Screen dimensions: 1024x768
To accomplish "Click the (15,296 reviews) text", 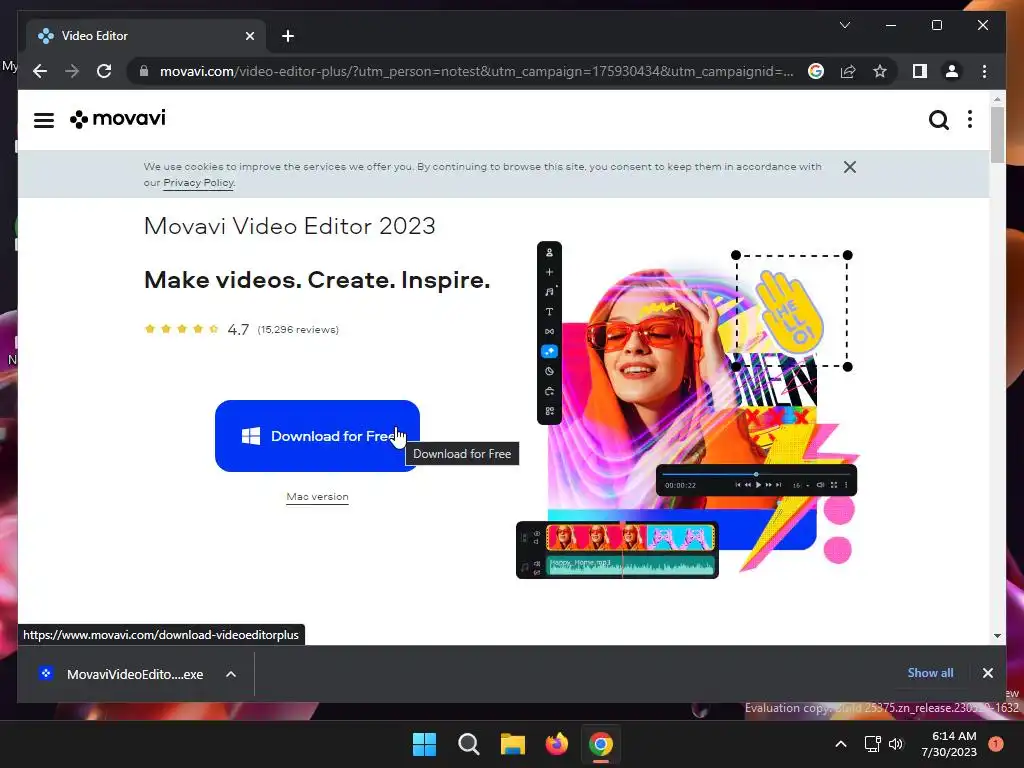I will point(298,330).
